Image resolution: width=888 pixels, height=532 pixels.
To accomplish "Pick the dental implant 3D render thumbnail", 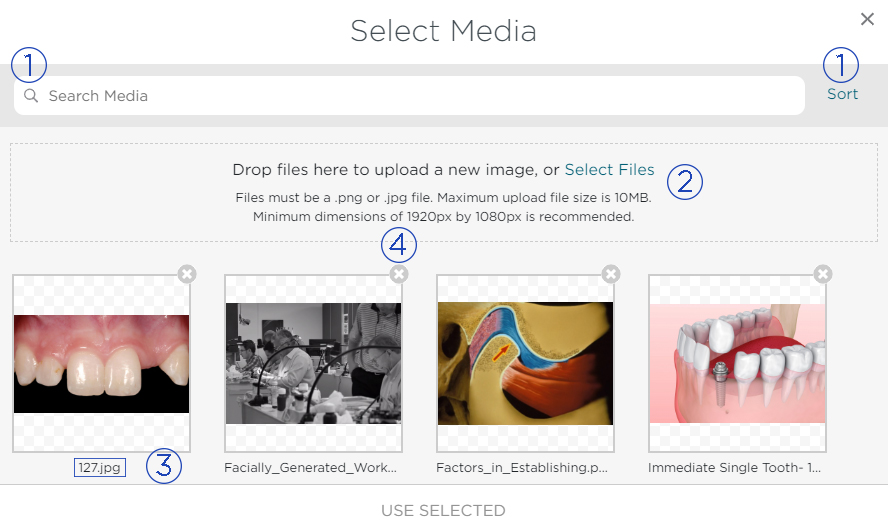I will 737,364.
